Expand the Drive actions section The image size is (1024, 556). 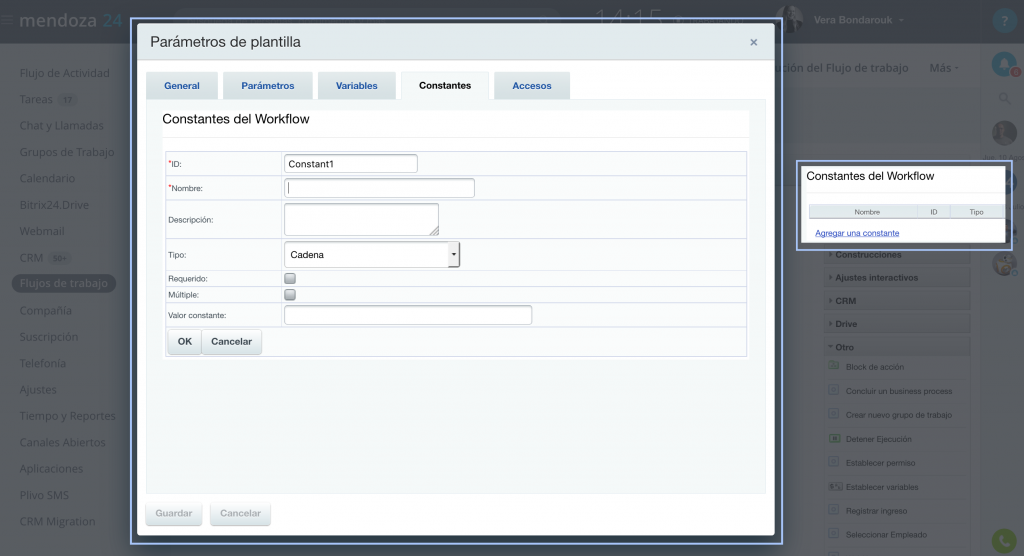(897, 324)
